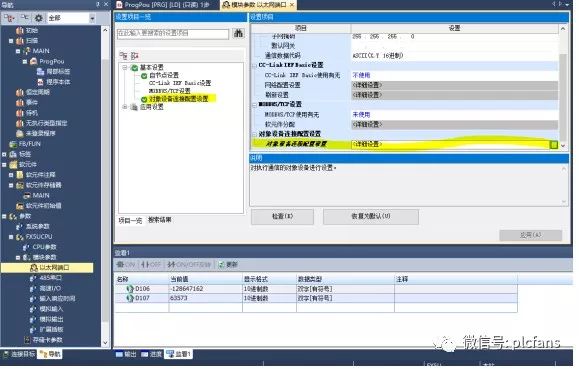Collapse 对象设备连接配置设置 group in grid
The width and height of the screenshot is (579, 369).
[254, 134]
